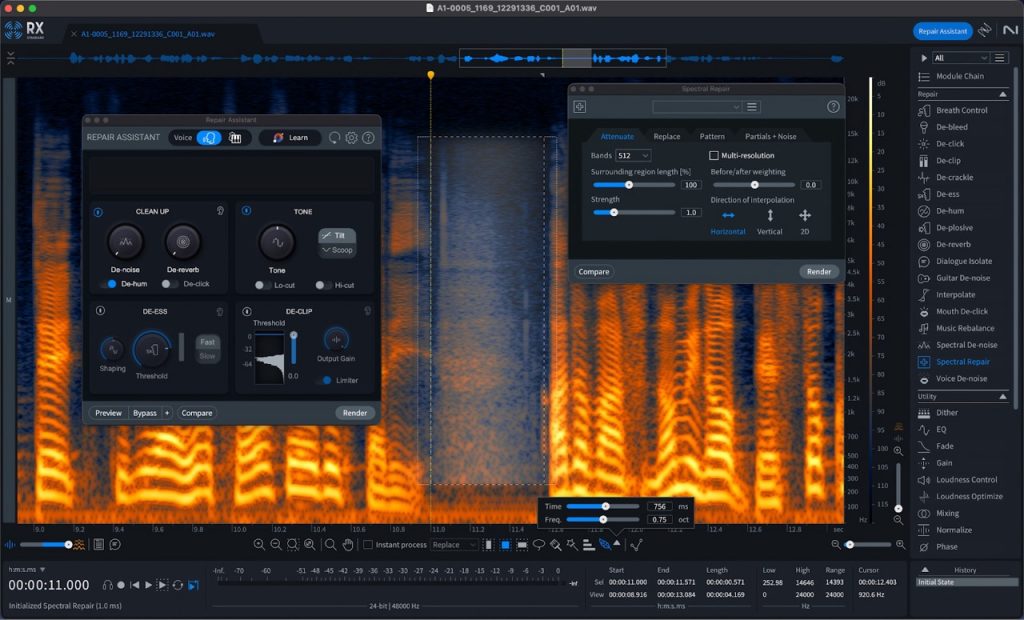The image size is (1024, 620).
Task: Select the Magic Wand tool
Action: [571, 545]
